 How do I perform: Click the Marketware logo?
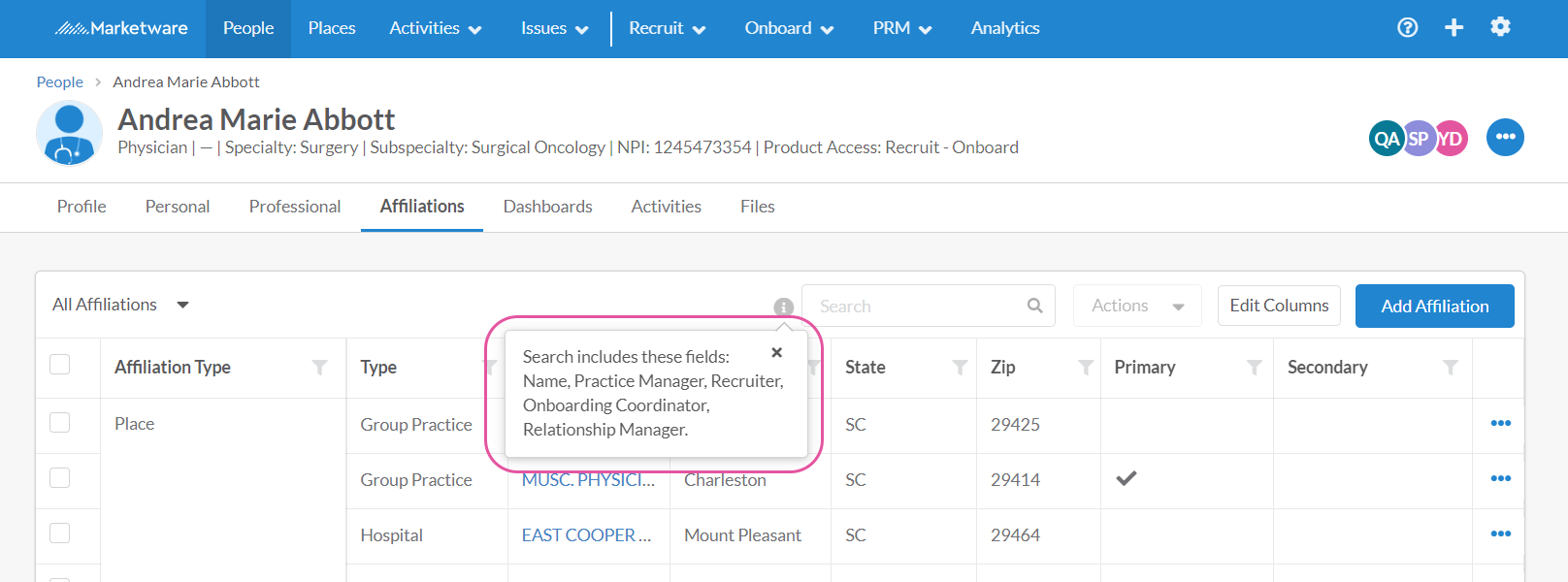pos(121,28)
